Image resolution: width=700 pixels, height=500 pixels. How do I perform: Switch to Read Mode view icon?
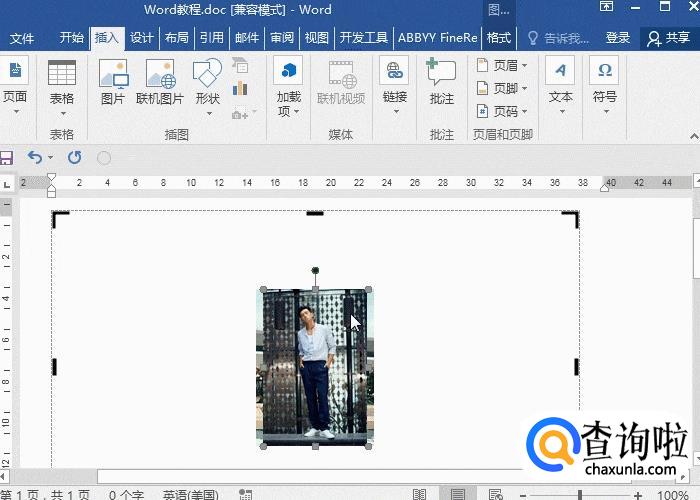(x=419, y=494)
